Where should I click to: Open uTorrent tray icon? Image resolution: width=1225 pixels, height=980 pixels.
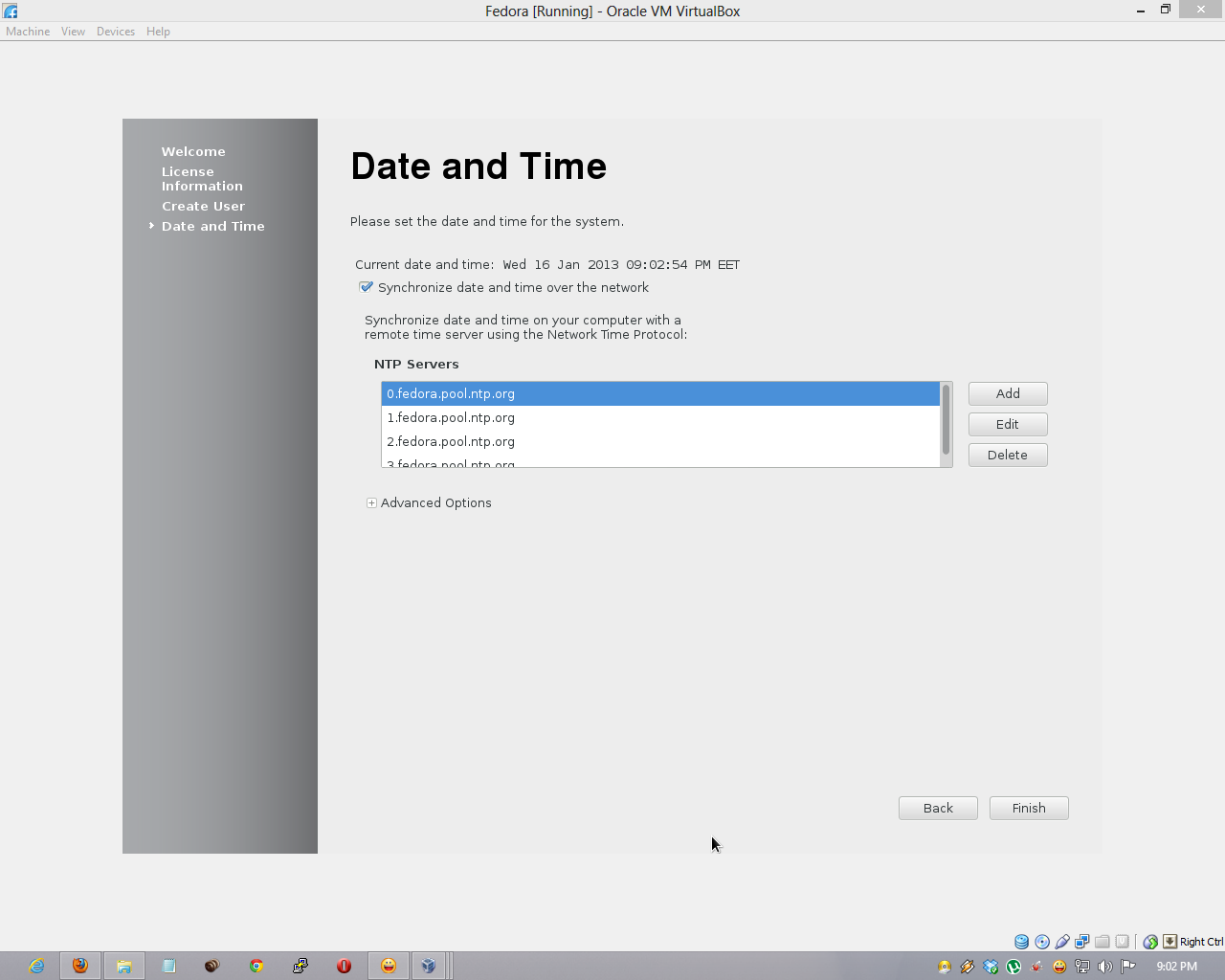pyautogui.click(x=1013, y=967)
